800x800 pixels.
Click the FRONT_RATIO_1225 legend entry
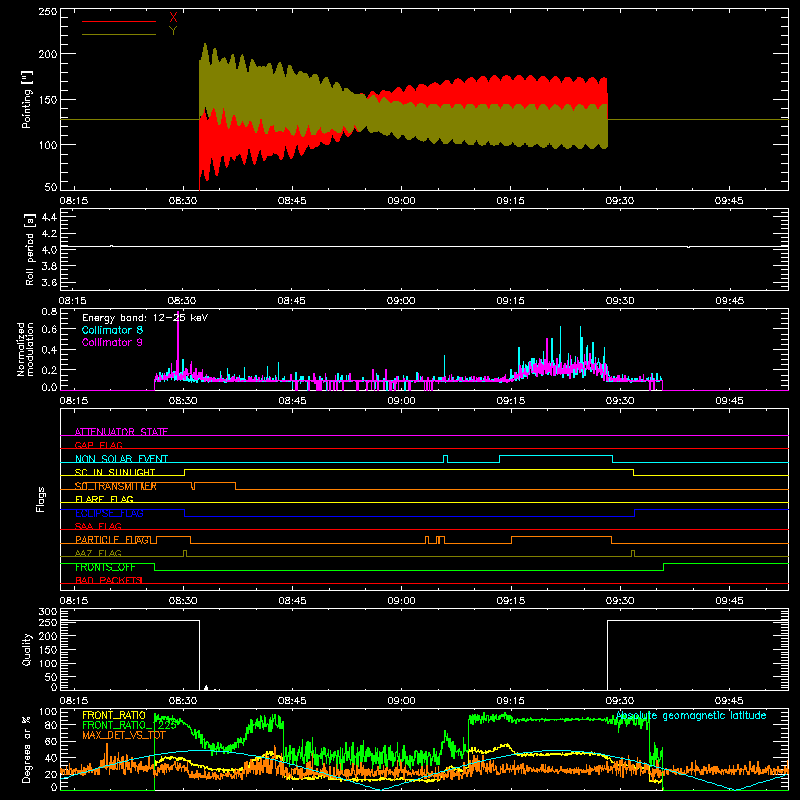(129, 725)
